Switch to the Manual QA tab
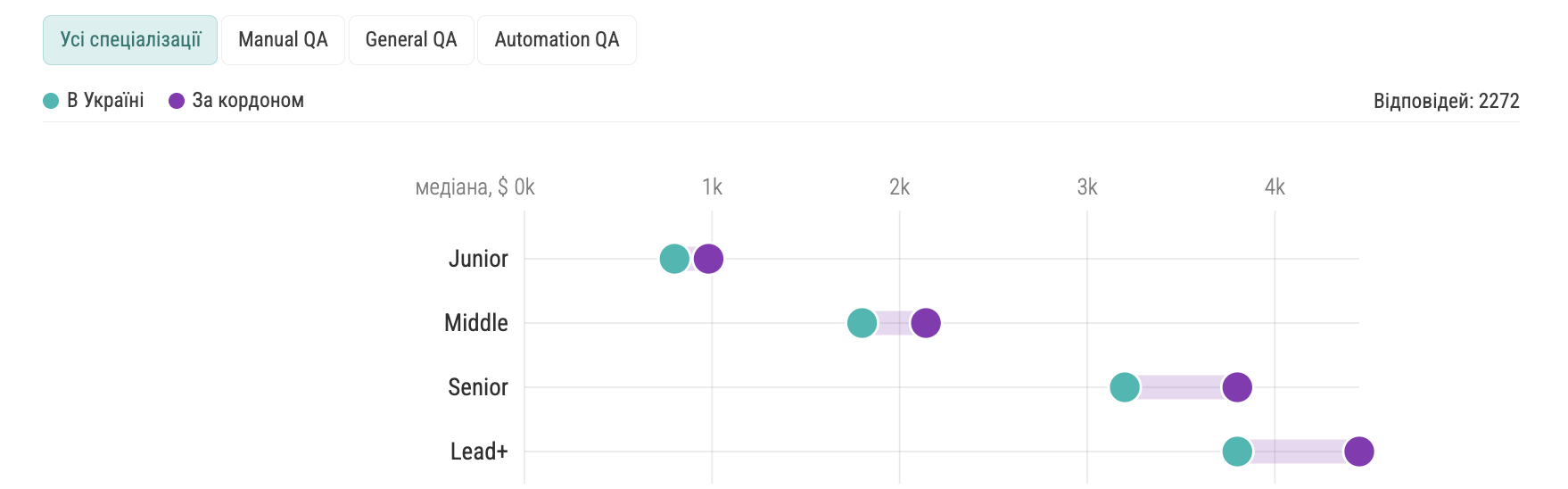The image size is (1568, 489). tap(283, 40)
